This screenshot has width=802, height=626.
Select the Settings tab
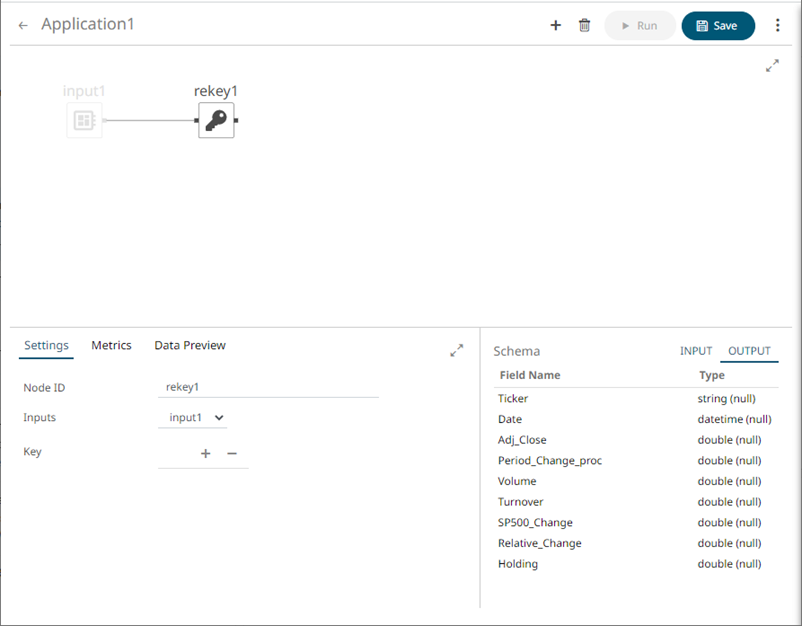click(46, 346)
